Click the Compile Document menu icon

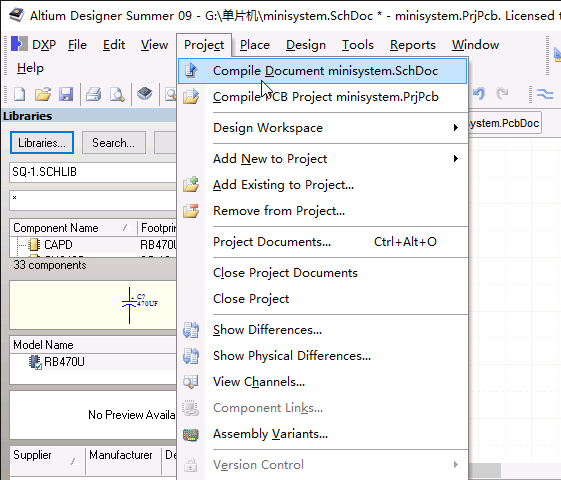coord(191,70)
